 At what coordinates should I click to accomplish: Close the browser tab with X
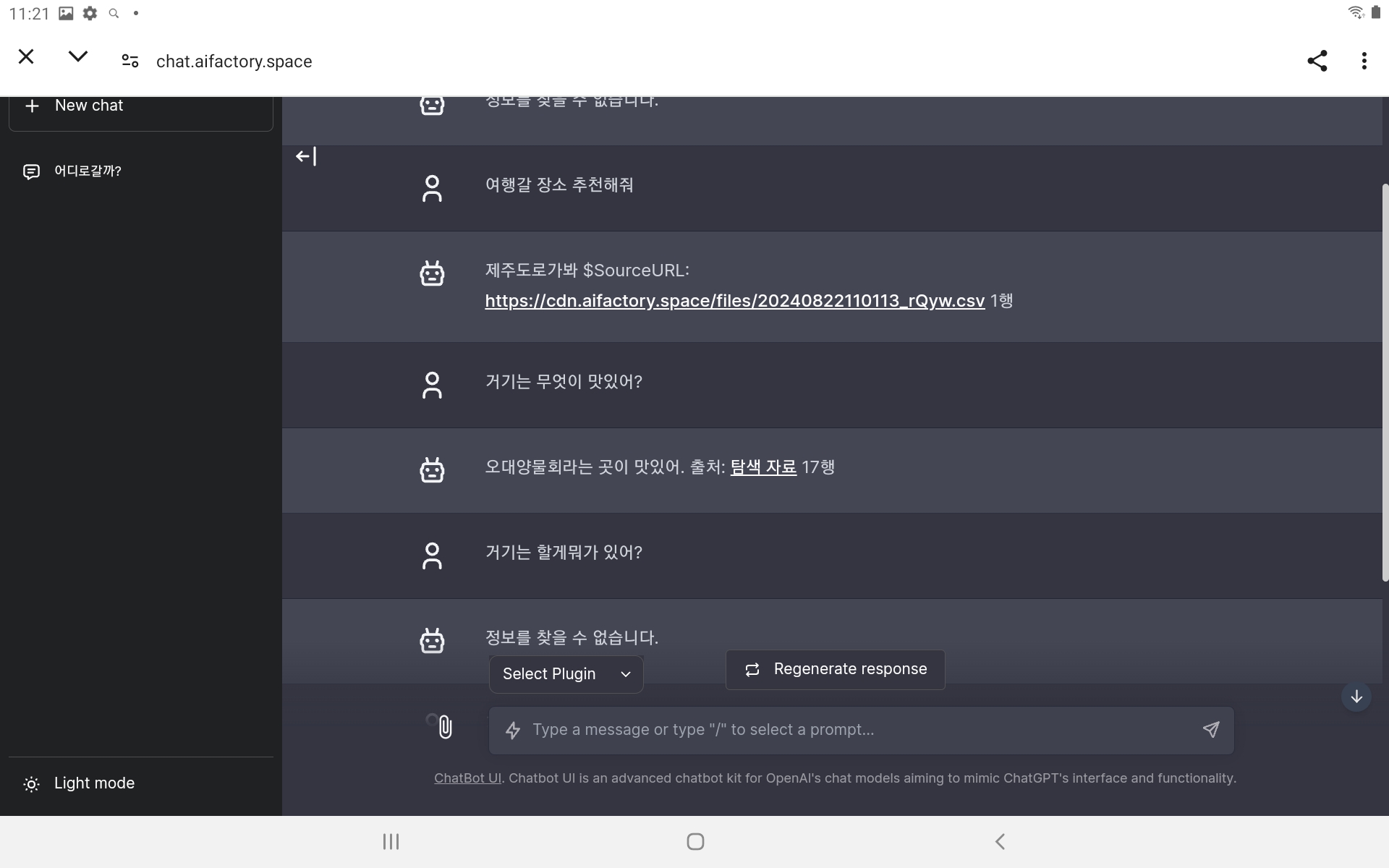(x=26, y=56)
